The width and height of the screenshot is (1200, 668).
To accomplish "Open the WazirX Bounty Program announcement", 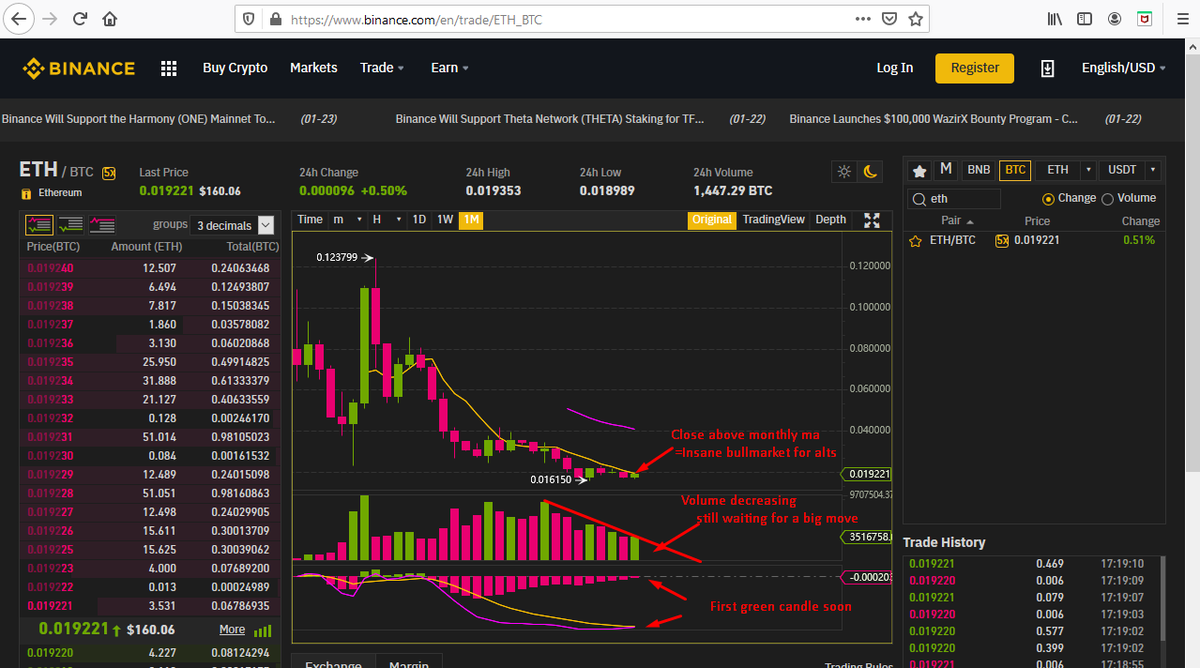I will (x=934, y=119).
